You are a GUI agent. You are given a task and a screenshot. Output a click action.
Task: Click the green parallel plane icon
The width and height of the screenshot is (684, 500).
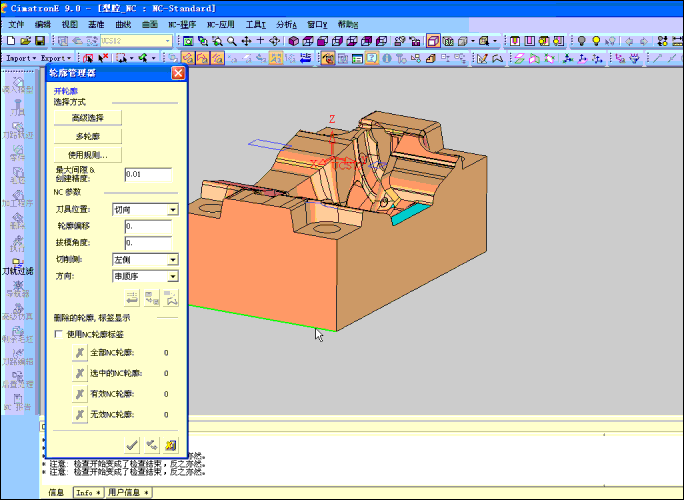pyautogui.click(x=519, y=58)
